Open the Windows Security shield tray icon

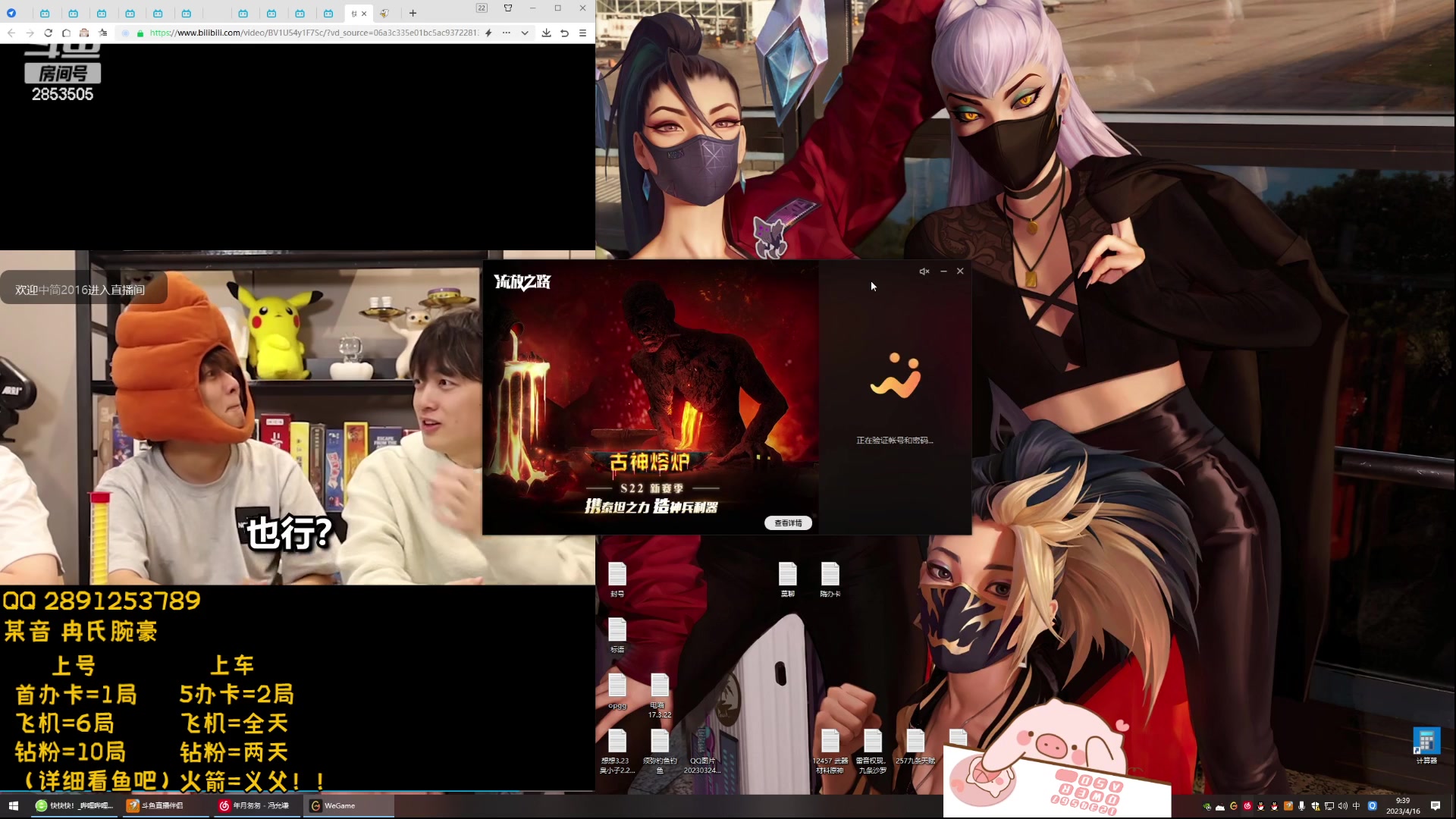(1315, 806)
